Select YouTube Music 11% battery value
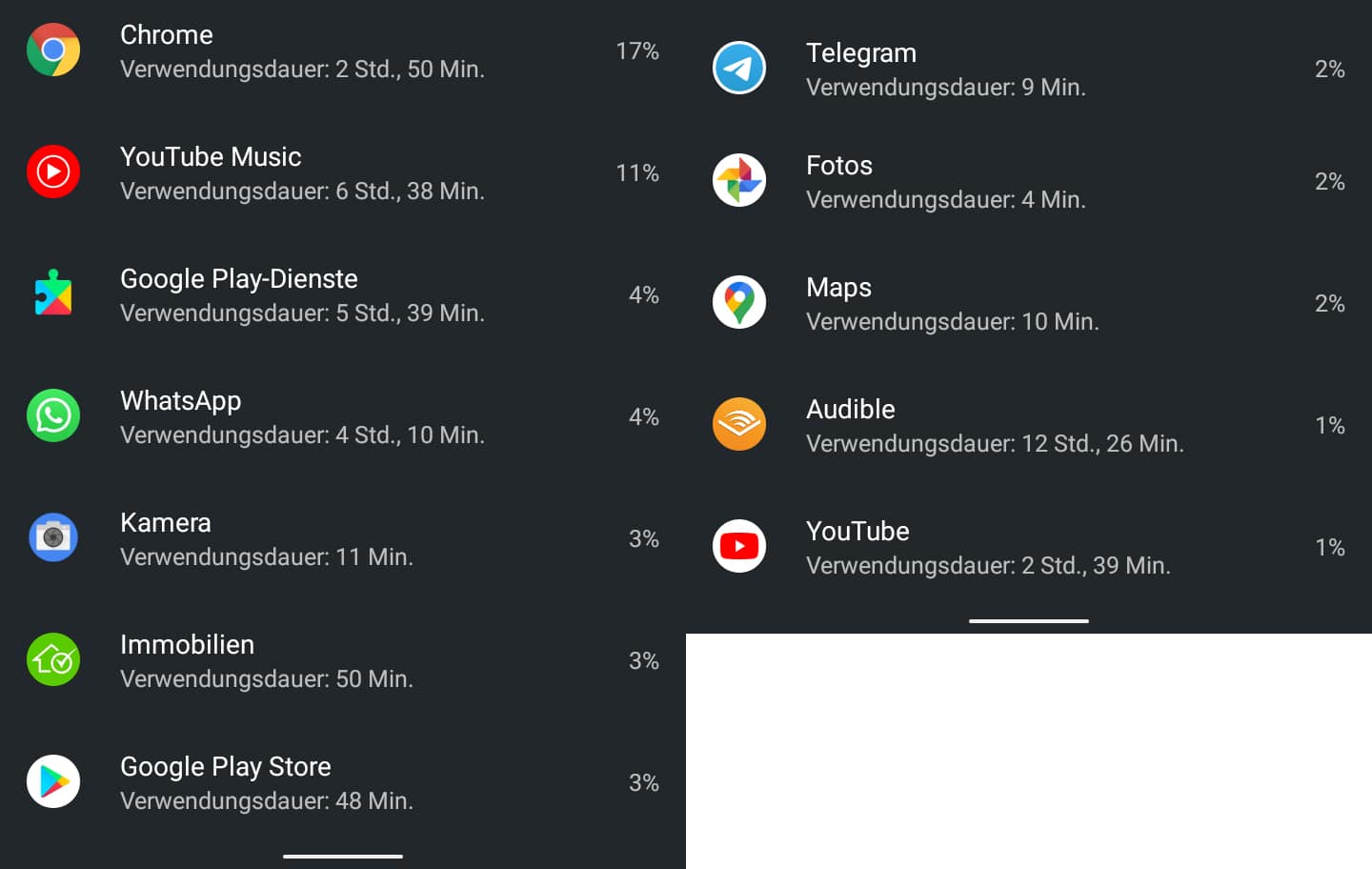 point(637,172)
